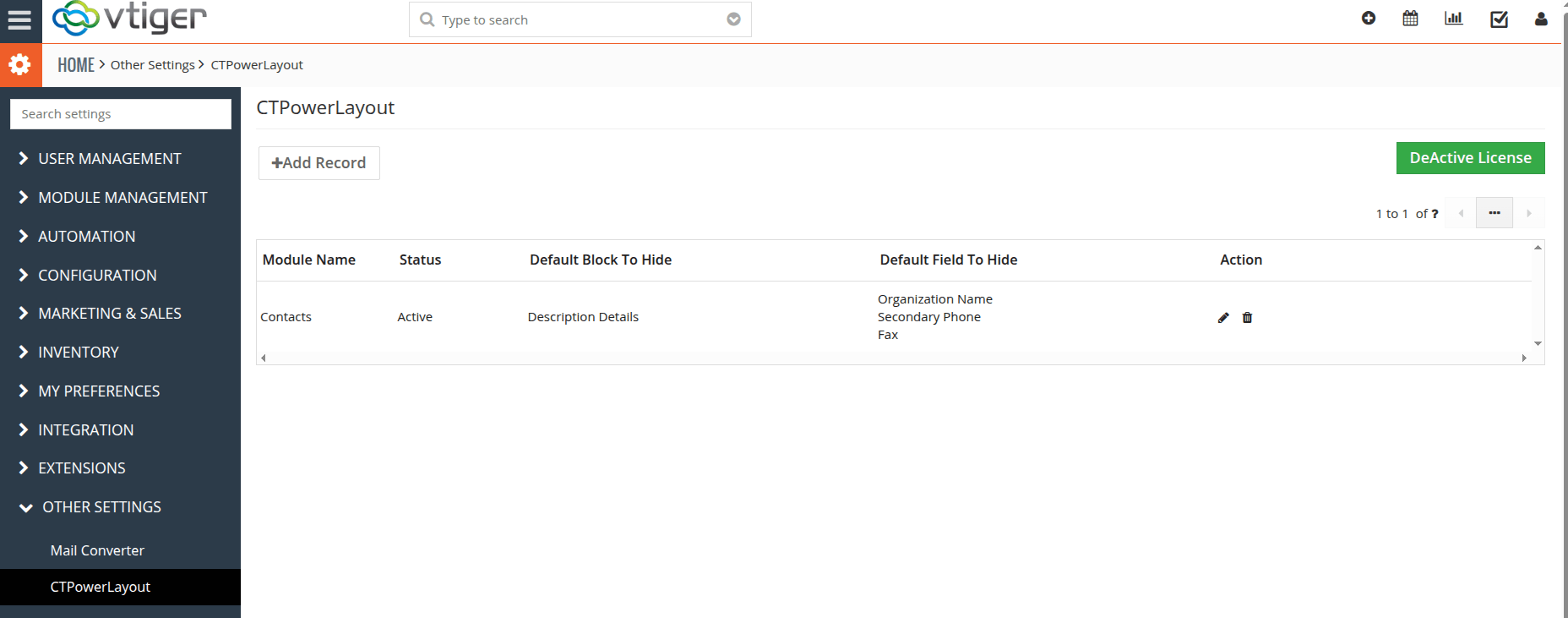Go to next page arrow
The height and width of the screenshot is (618, 1568).
click(x=1528, y=213)
